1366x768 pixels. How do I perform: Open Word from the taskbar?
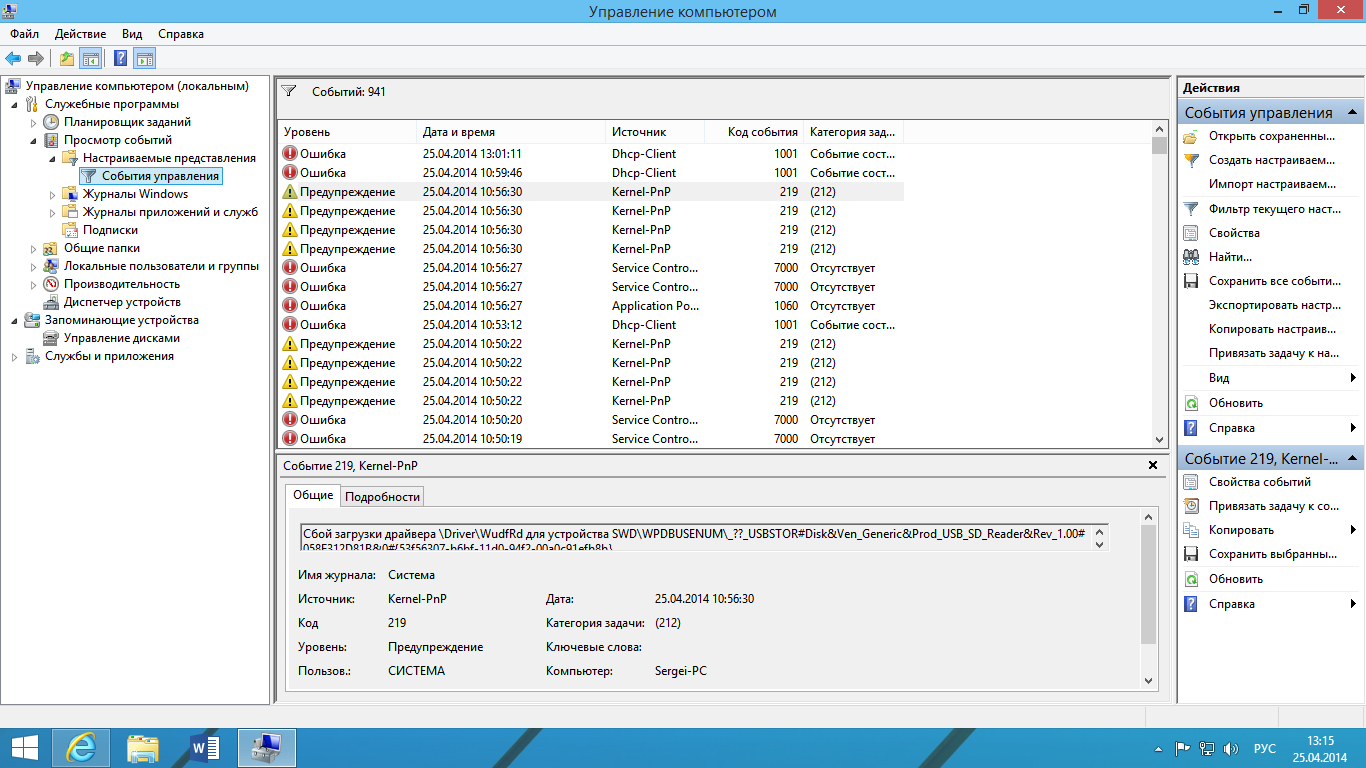point(205,748)
